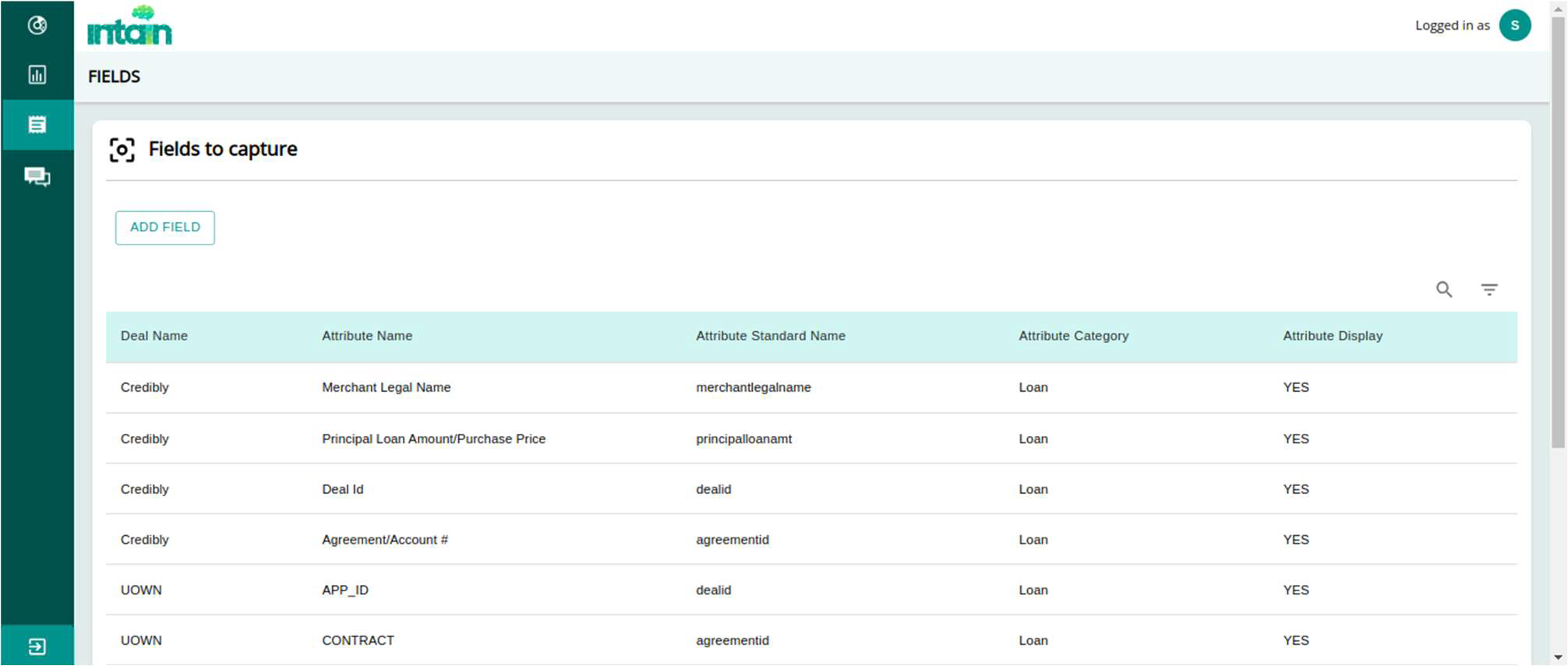The width and height of the screenshot is (1568, 666).
Task: Sort by Attribute Category column header
Action: [x=1073, y=336]
